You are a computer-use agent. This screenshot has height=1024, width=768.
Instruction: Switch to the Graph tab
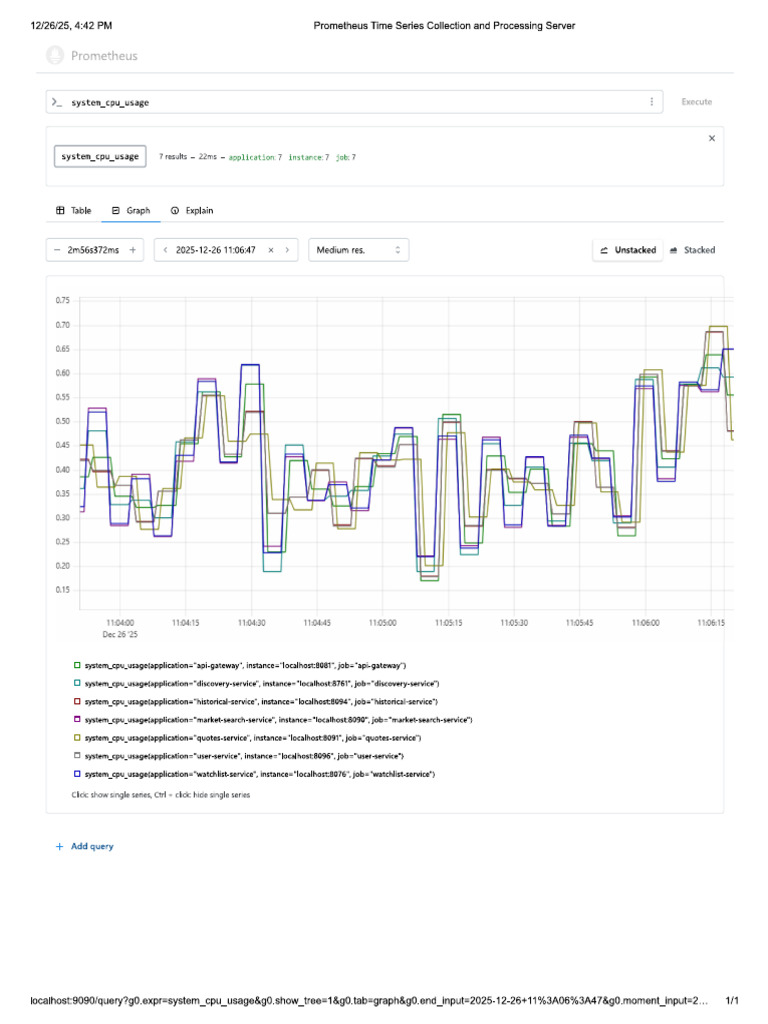click(131, 210)
